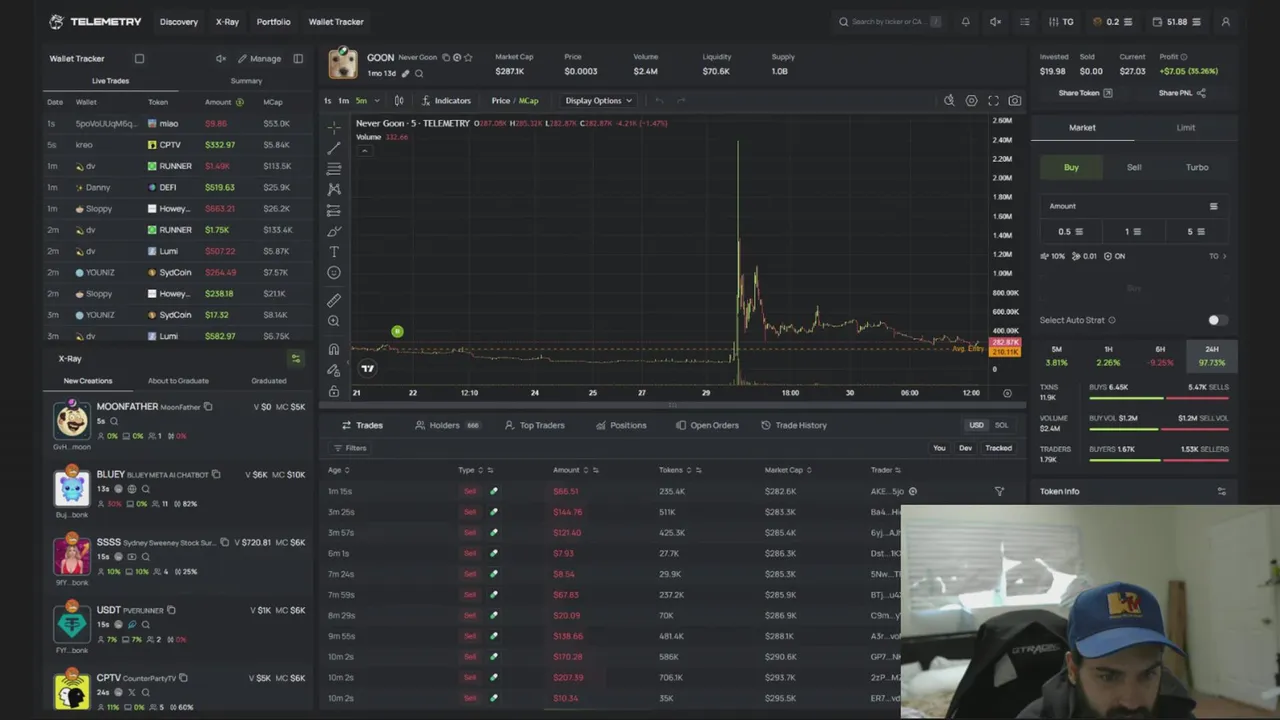Screen dimensions: 1280x720
Task: Select the Text annotation tool
Action: (x=334, y=252)
